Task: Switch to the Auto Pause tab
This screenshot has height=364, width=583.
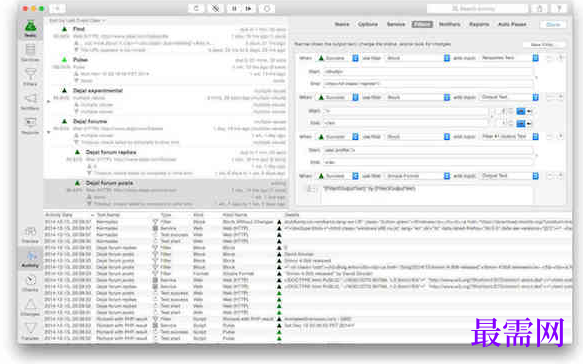Action: click(512, 24)
